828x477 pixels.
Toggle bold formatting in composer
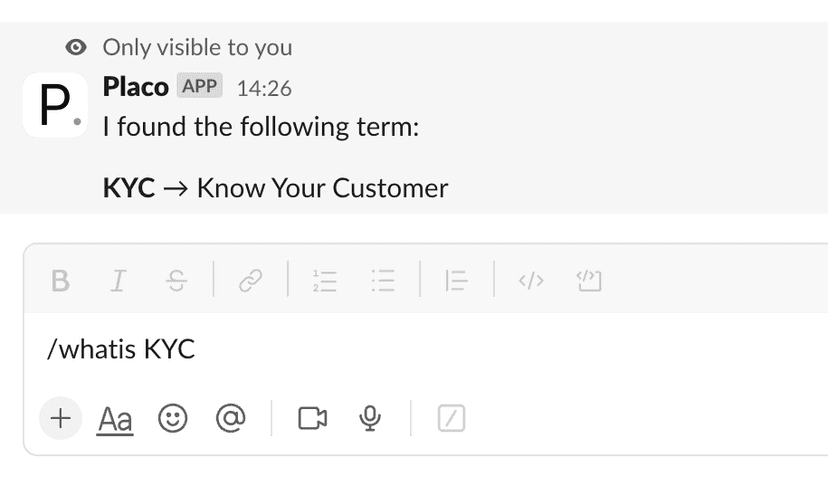(61, 281)
